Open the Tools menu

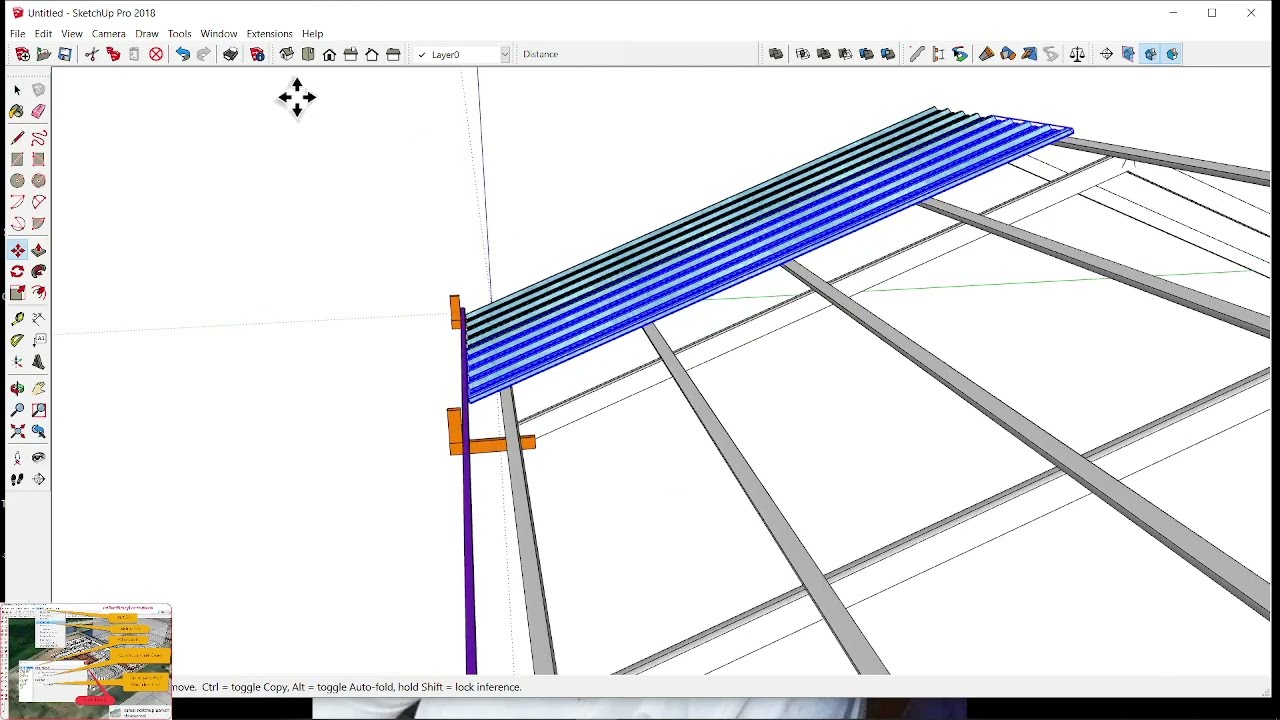click(179, 34)
